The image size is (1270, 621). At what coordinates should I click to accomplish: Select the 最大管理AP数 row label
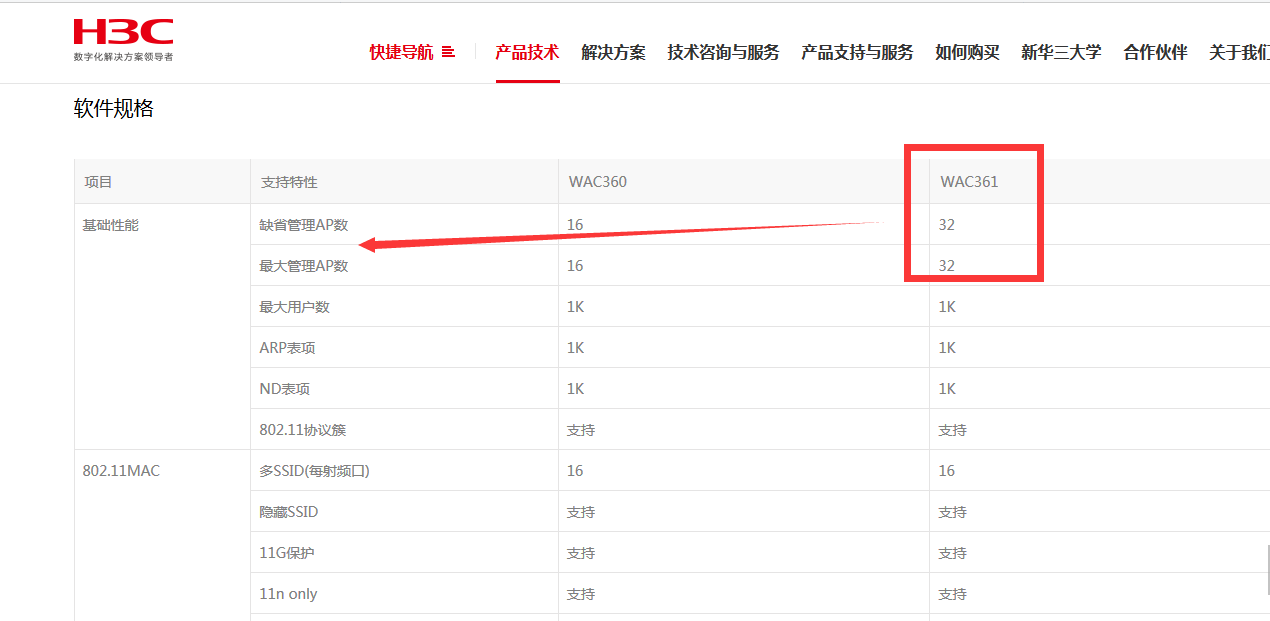tap(304, 266)
